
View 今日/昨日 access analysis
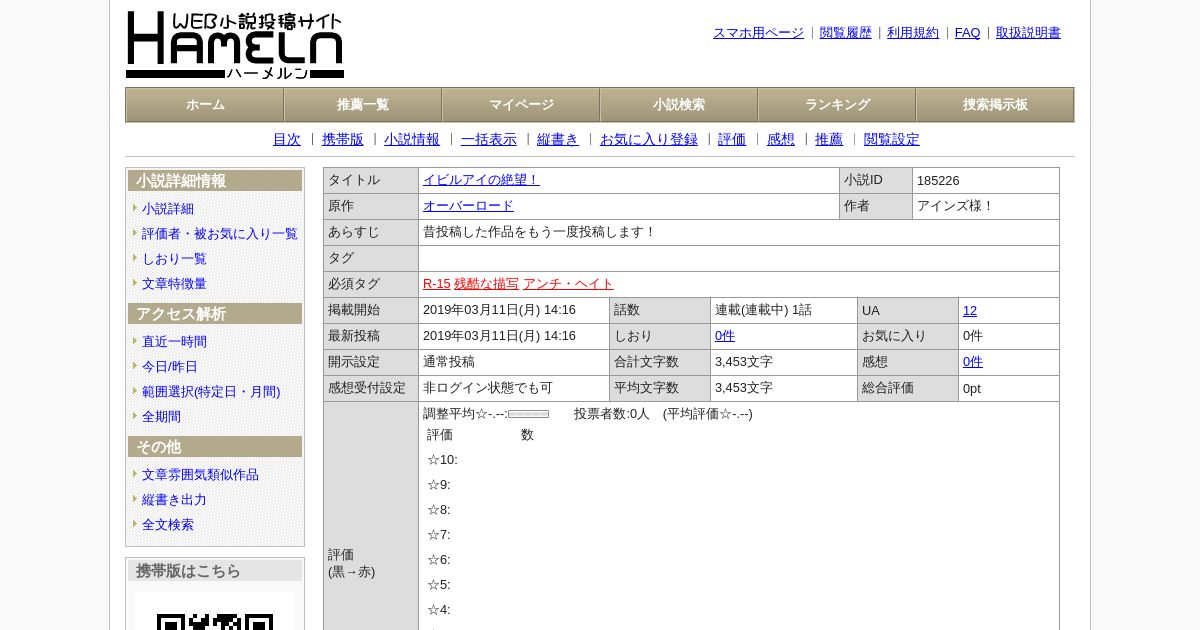click(x=170, y=367)
